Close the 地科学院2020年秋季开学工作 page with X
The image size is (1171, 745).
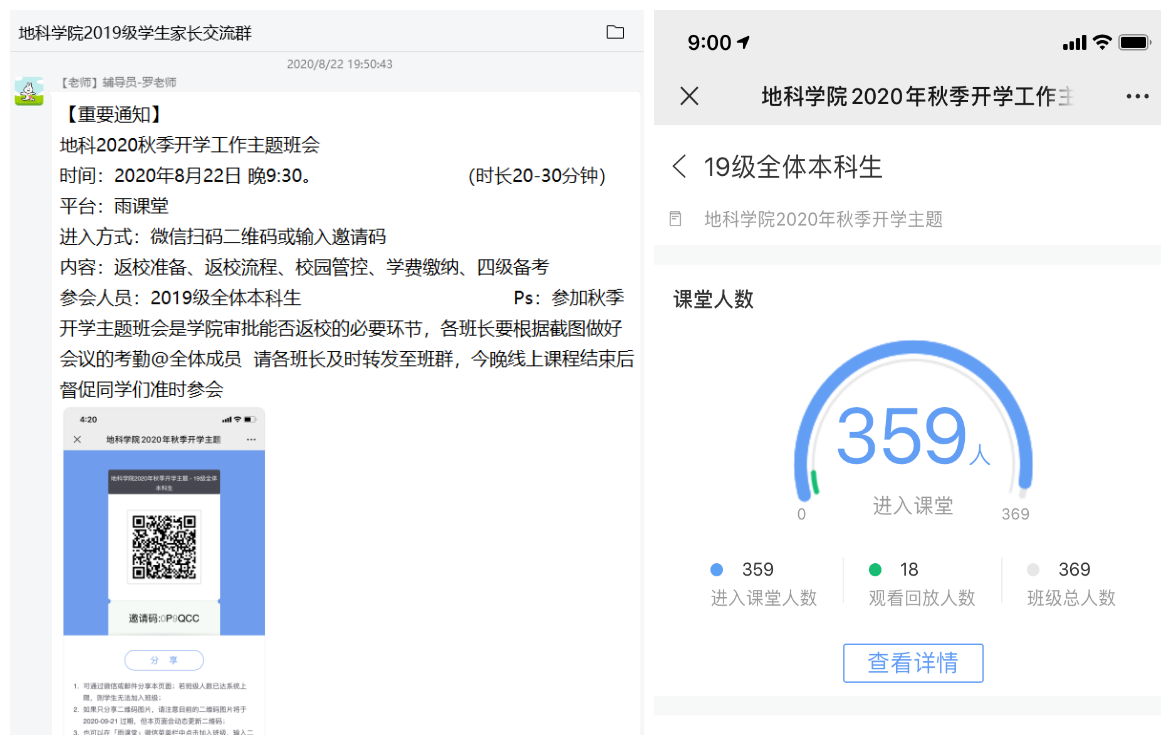[x=689, y=96]
